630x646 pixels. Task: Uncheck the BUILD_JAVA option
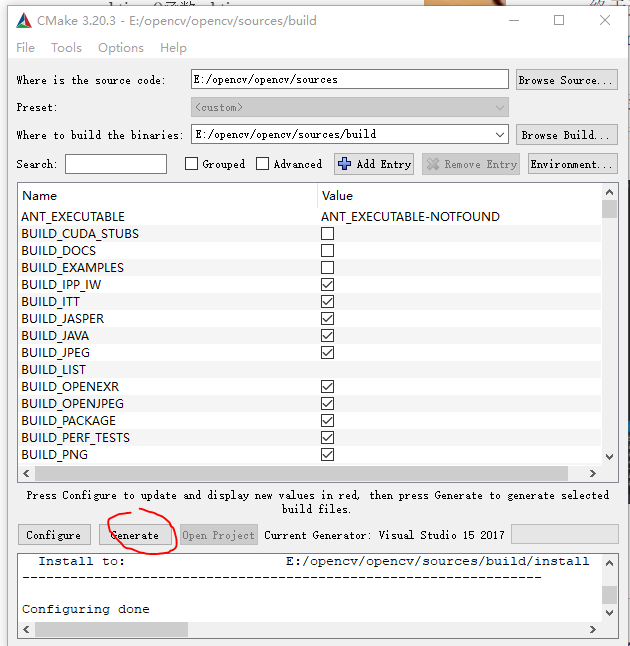[x=328, y=335]
